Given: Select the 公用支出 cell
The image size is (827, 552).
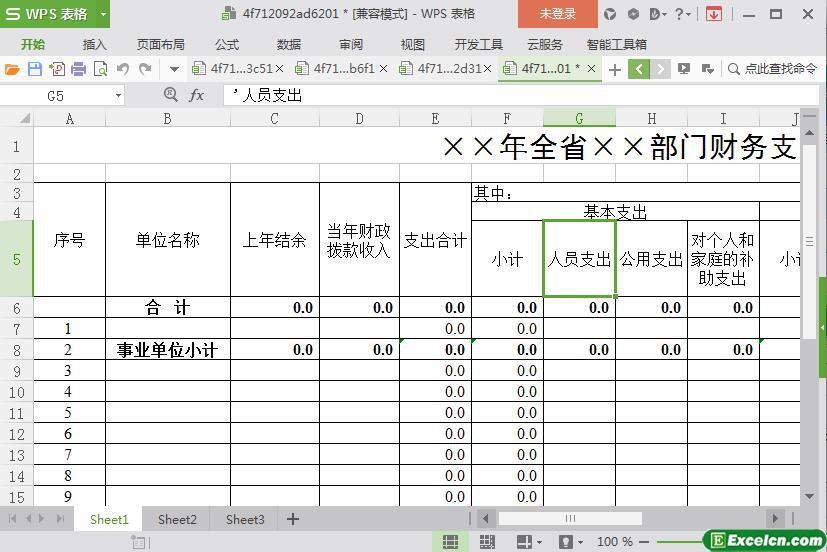Looking at the screenshot, I should (x=651, y=259).
